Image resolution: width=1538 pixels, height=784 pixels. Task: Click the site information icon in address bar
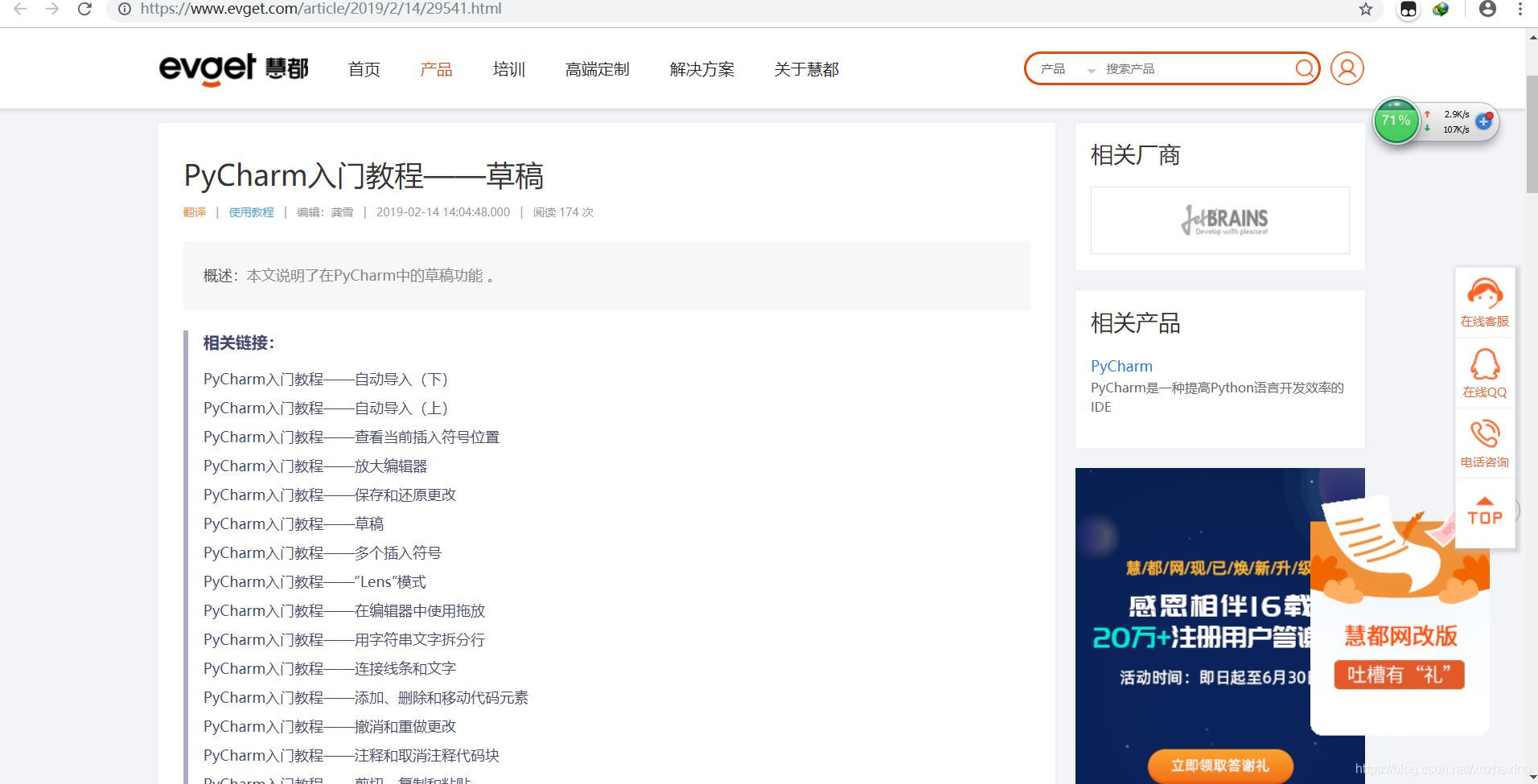coord(124,9)
